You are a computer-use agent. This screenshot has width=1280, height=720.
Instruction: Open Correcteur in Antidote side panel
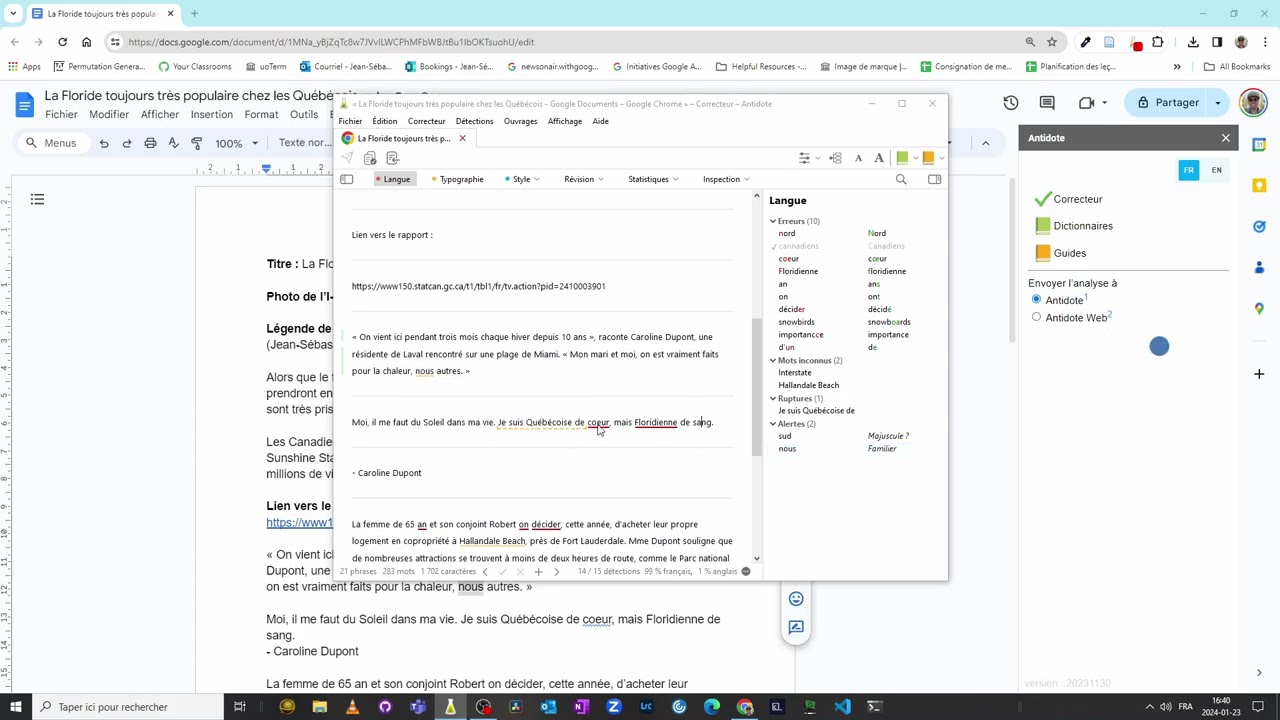[x=1068, y=199]
